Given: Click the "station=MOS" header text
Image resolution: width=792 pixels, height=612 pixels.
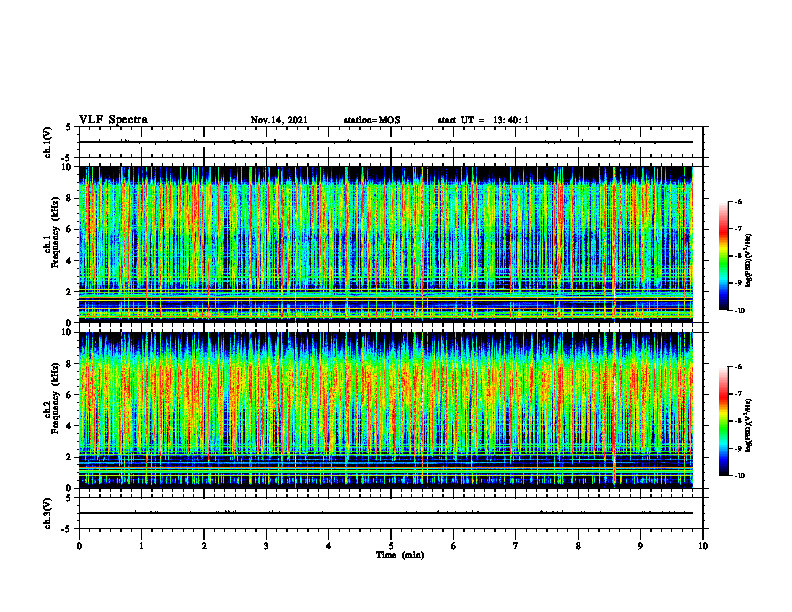Looking at the screenshot, I should 372,120.
